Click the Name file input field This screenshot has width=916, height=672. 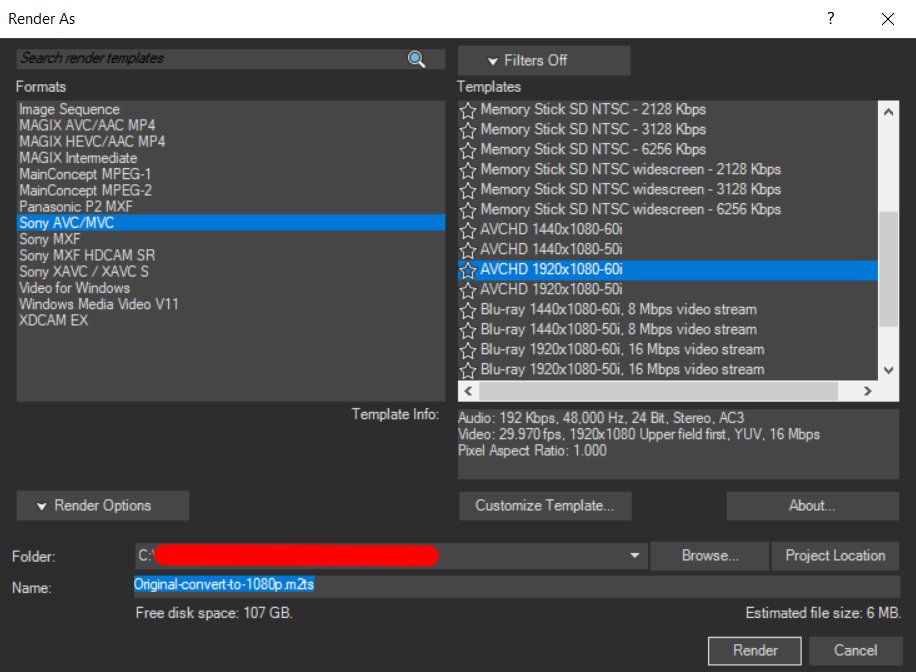[x=517, y=586]
